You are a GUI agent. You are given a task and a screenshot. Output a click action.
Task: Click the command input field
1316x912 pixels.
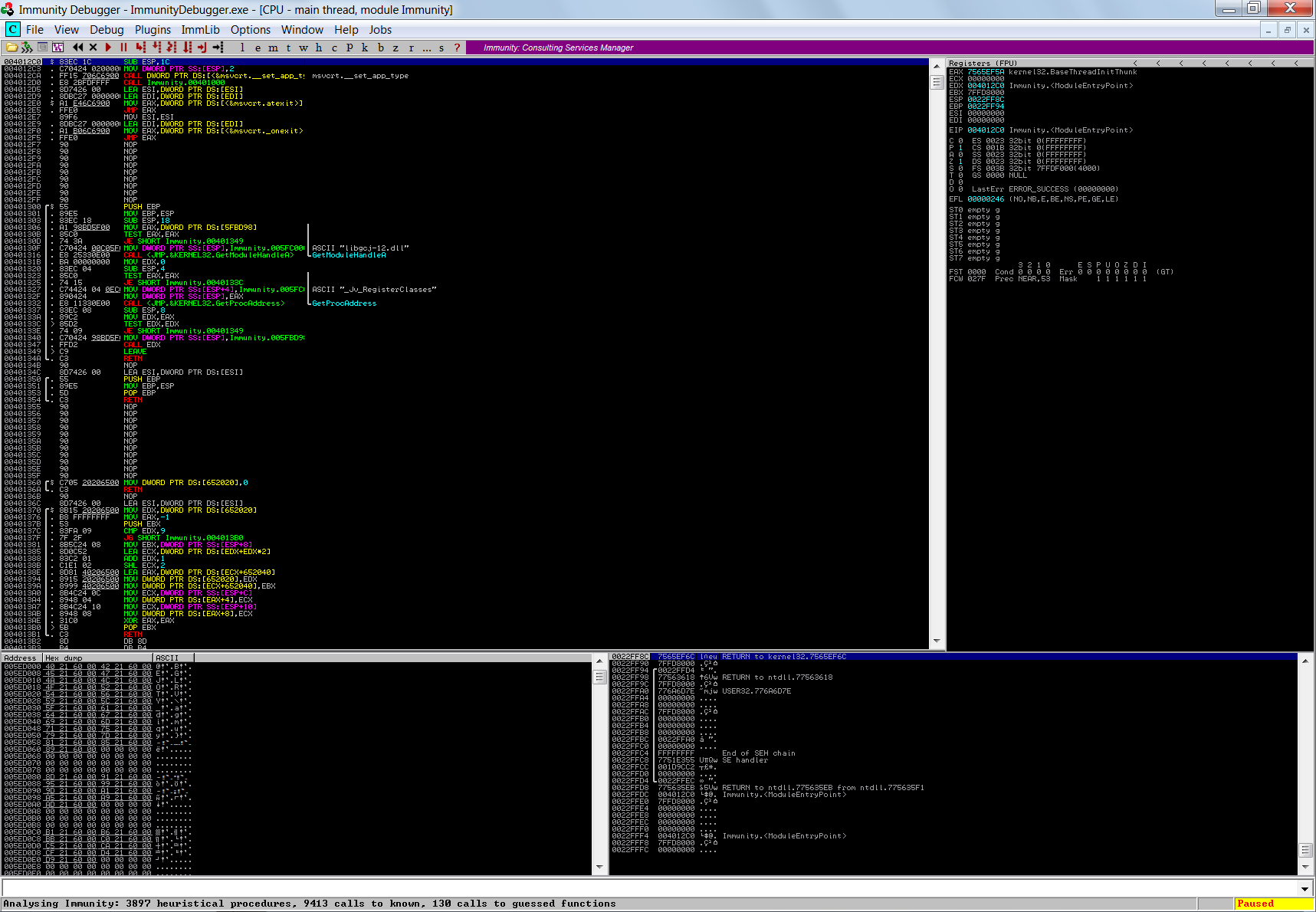[650, 888]
